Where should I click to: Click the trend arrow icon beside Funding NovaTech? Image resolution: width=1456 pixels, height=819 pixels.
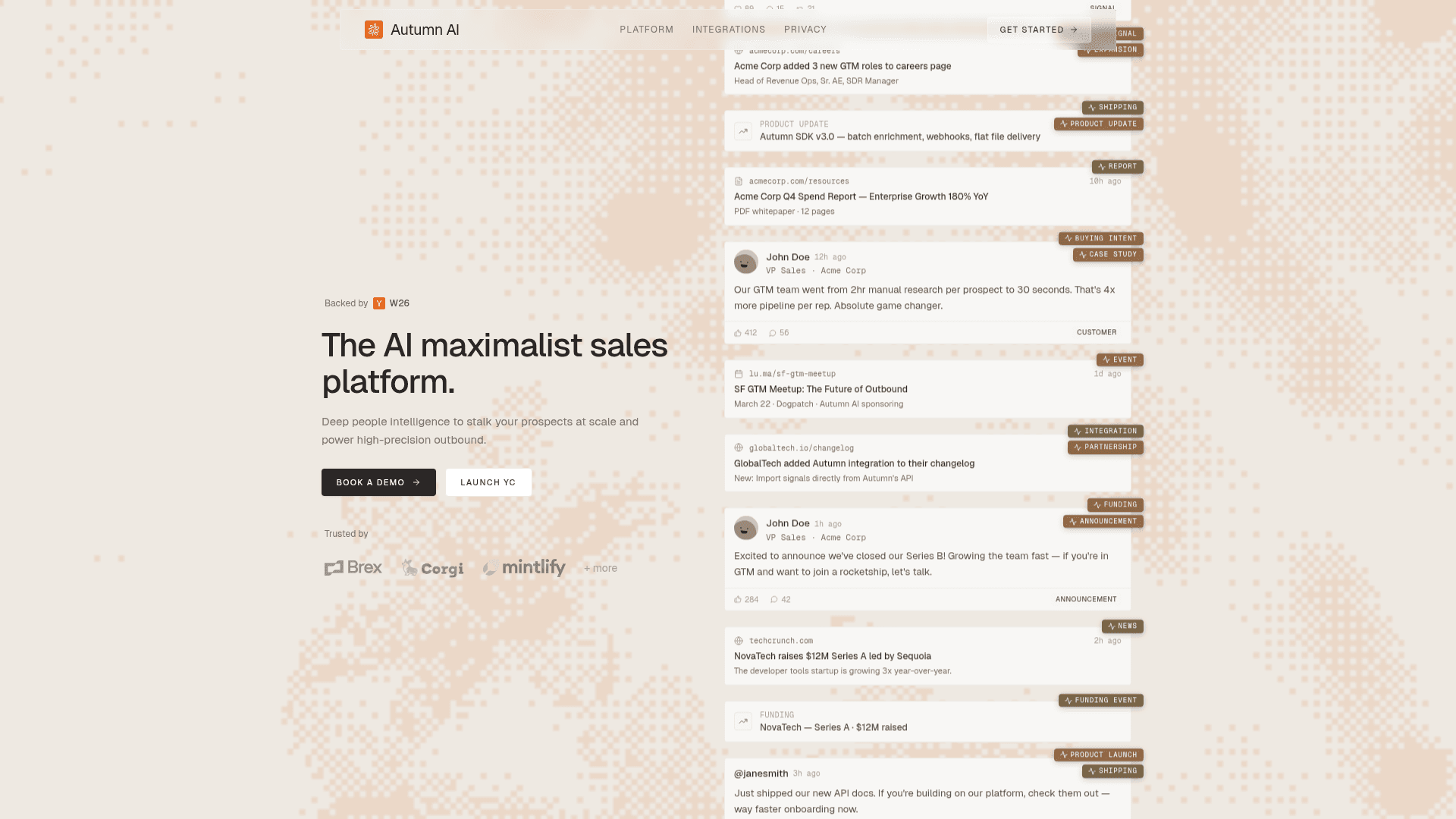(743, 721)
